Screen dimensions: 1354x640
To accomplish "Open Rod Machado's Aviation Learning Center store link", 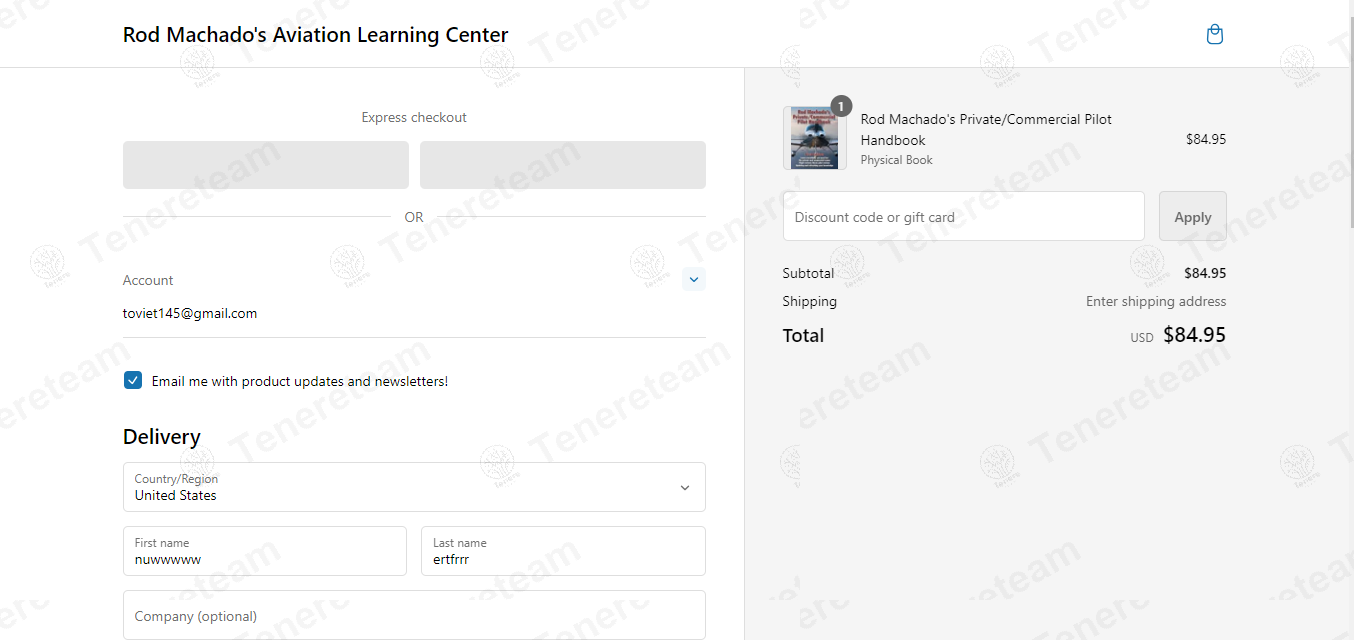I will click(315, 35).
